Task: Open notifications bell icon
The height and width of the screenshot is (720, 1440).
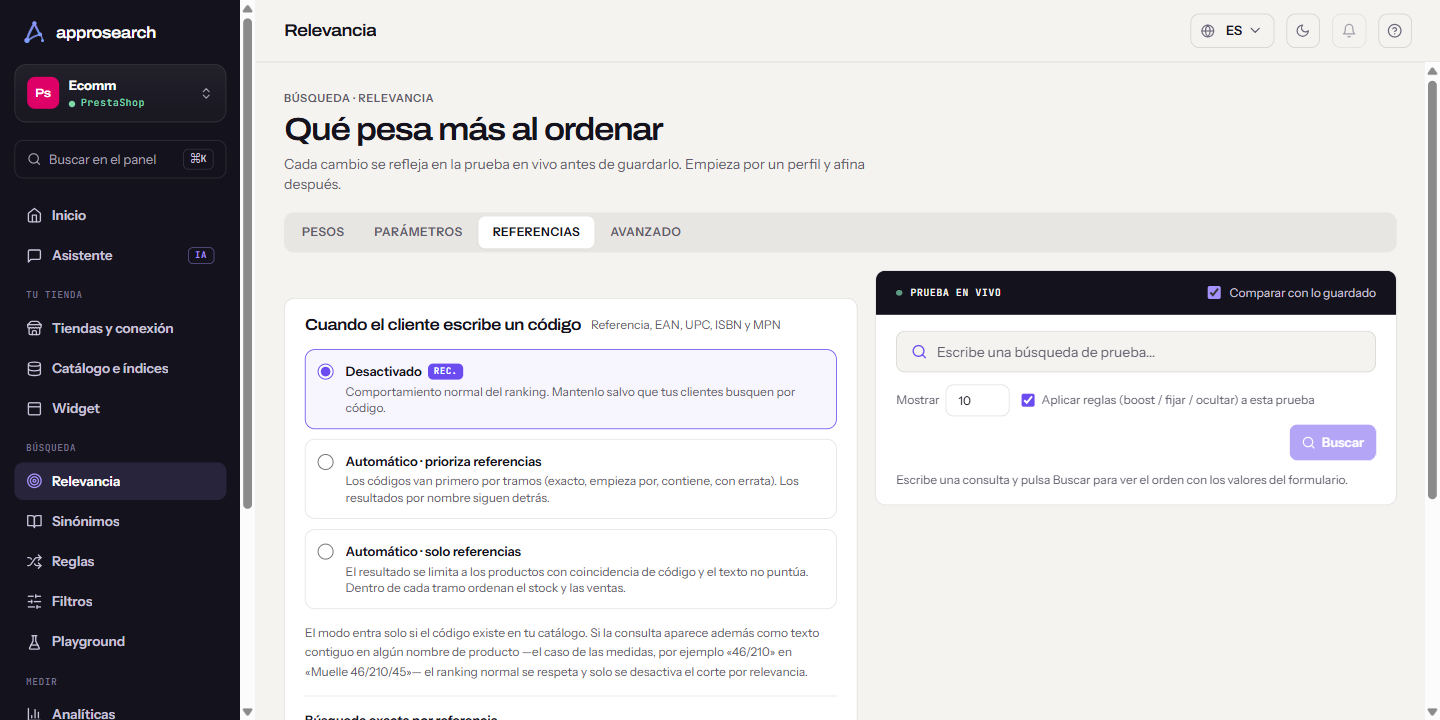Action: (x=1349, y=31)
